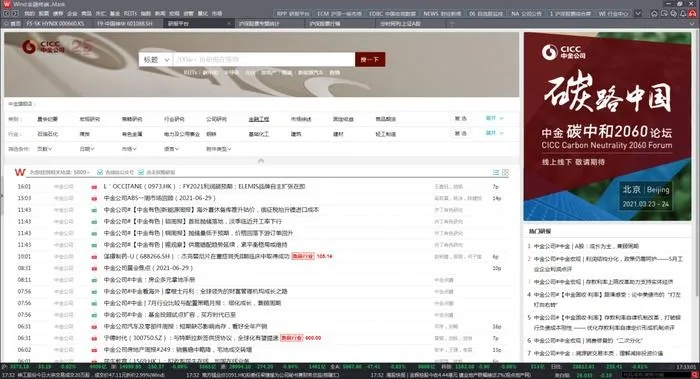Open the 语言 filter dropdown
The height and width of the screenshot is (379, 700).
171,149
